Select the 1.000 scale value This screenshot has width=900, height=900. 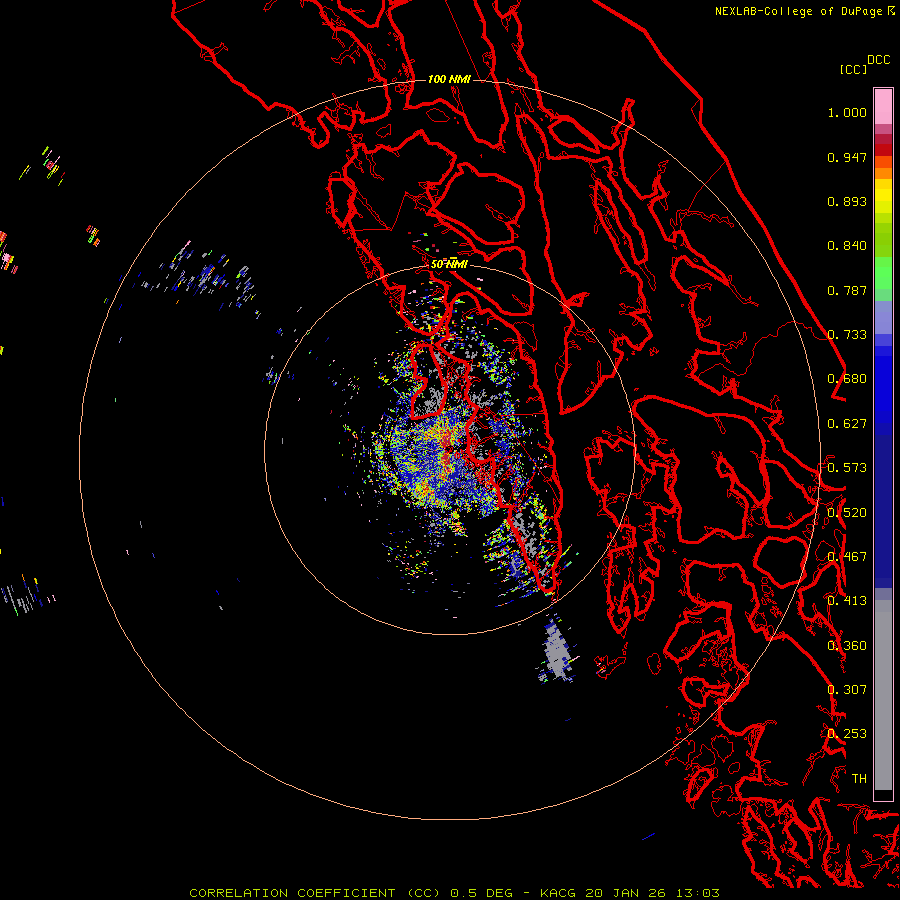847,112
